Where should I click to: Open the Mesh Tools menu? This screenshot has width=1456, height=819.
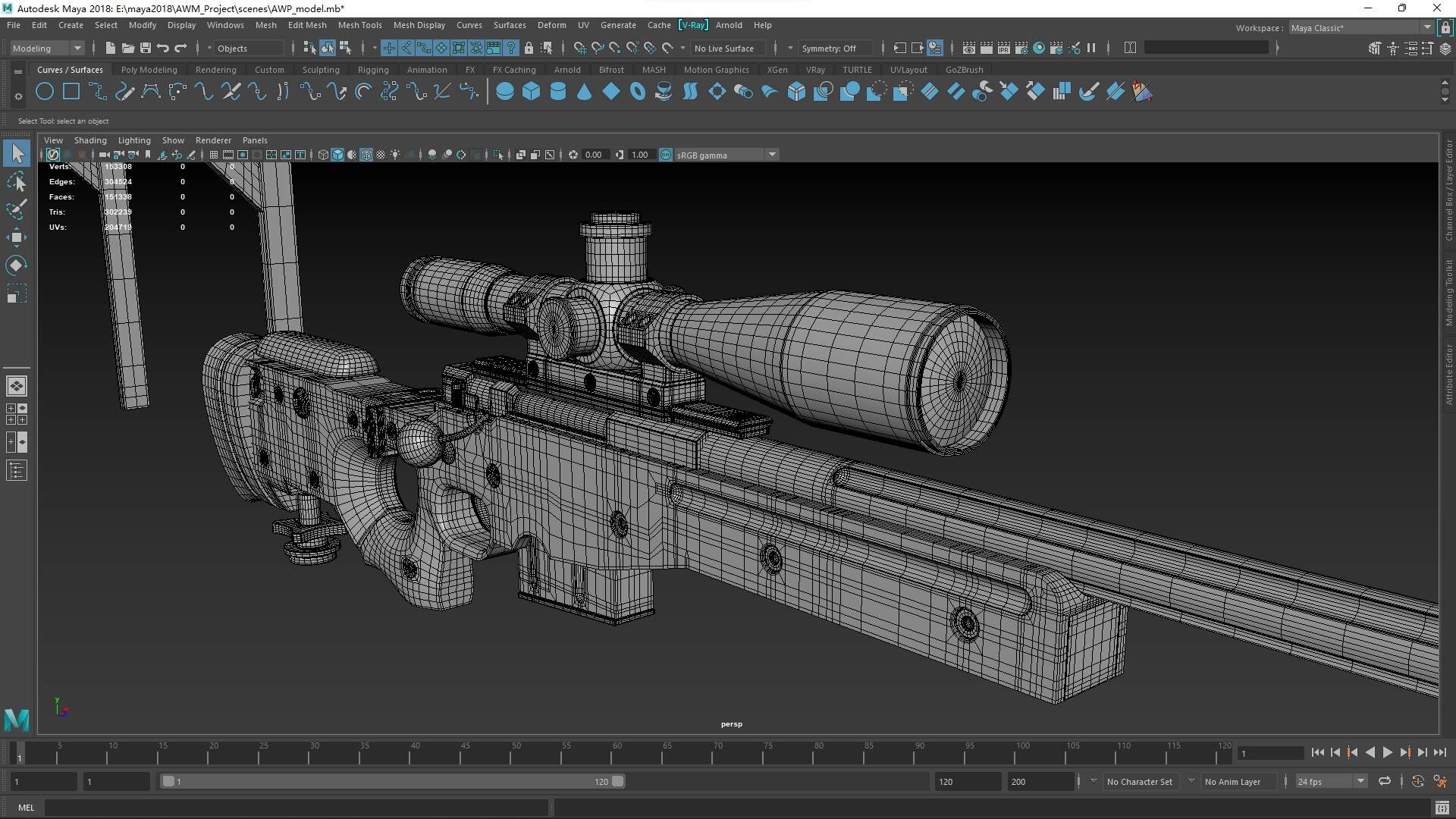359,25
